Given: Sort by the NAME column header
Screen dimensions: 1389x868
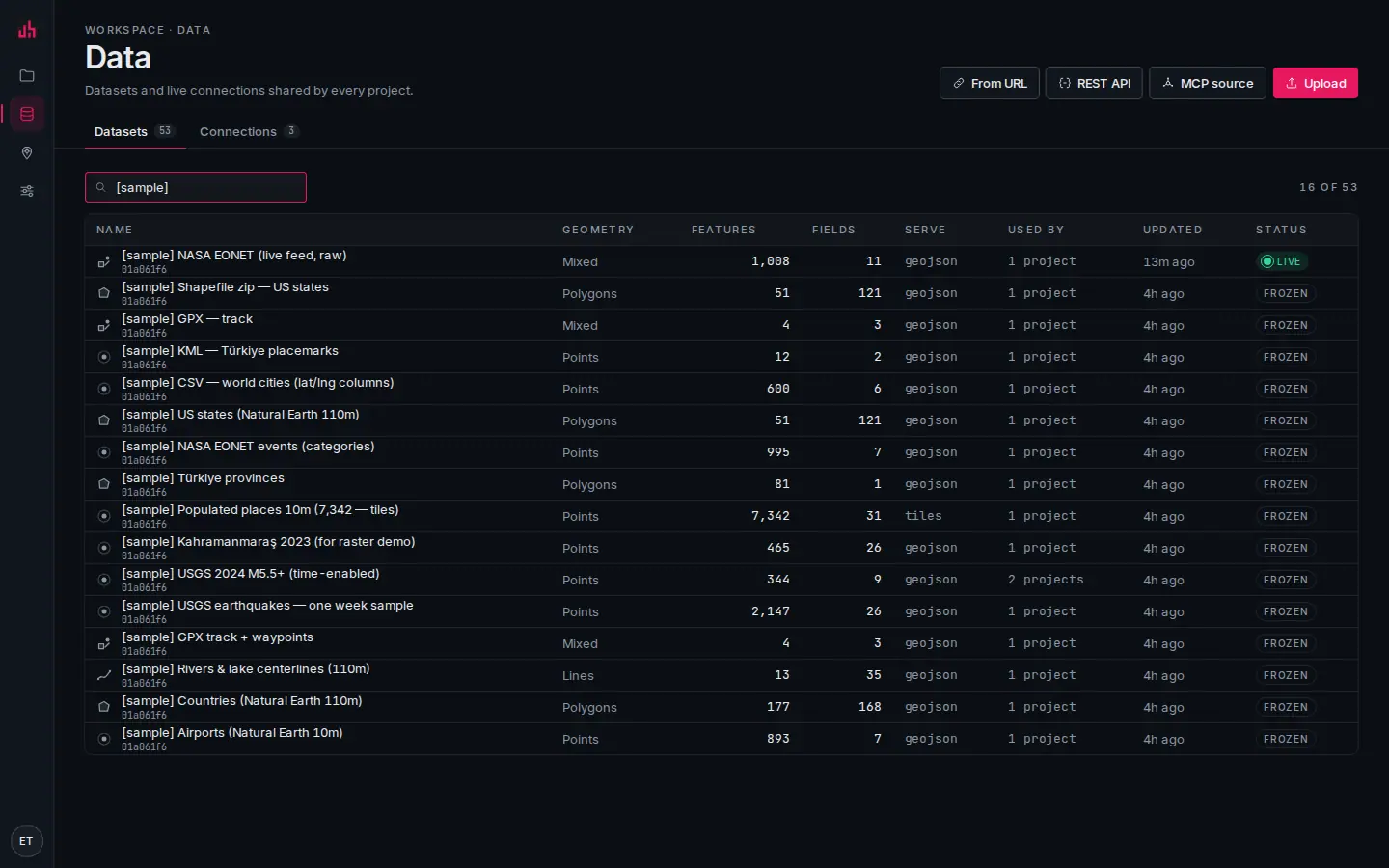Looking at the screenshot, I should click(115, 230).
